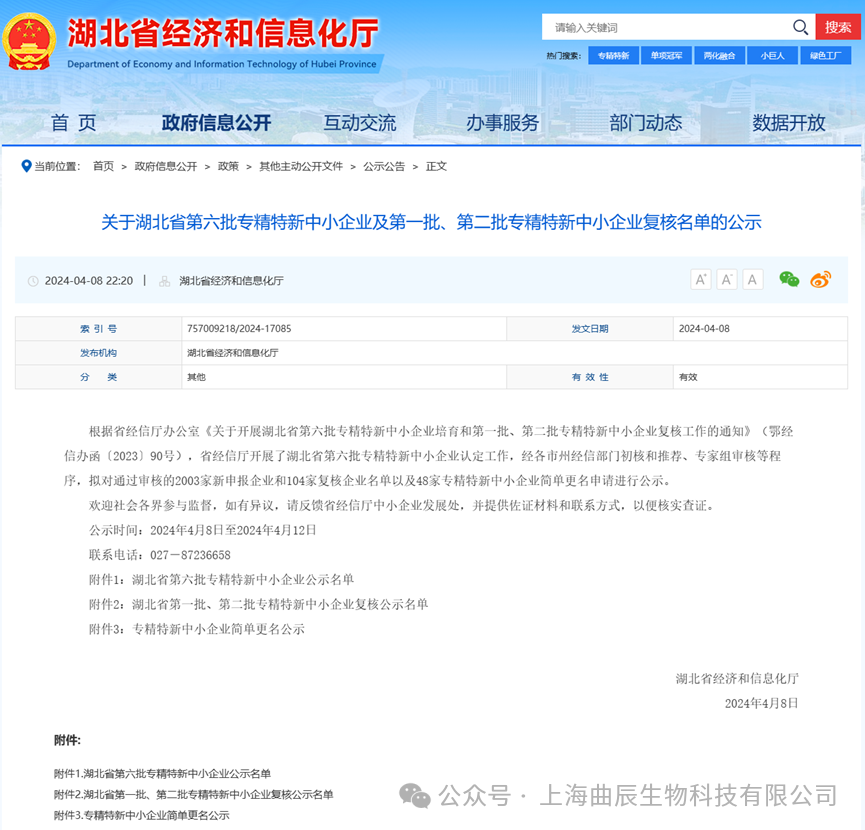Screen dimensions: 865x830
Task: Switch to the 互动交流 section
Action: click(362, 123)
